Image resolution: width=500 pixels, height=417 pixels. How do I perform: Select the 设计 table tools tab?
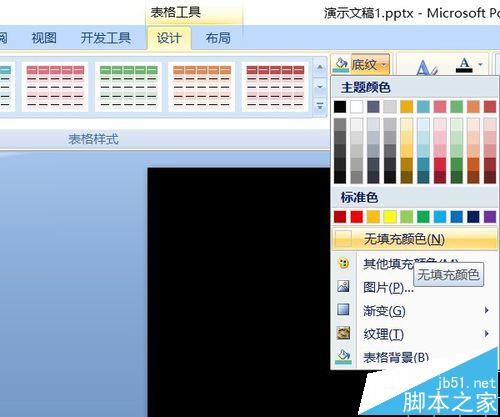169,38
